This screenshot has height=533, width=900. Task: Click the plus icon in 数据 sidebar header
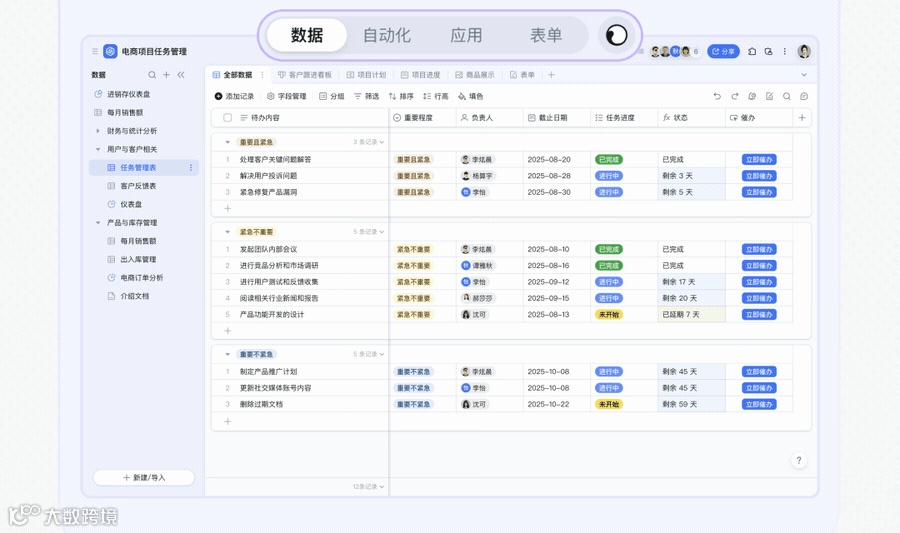point(166,75)
